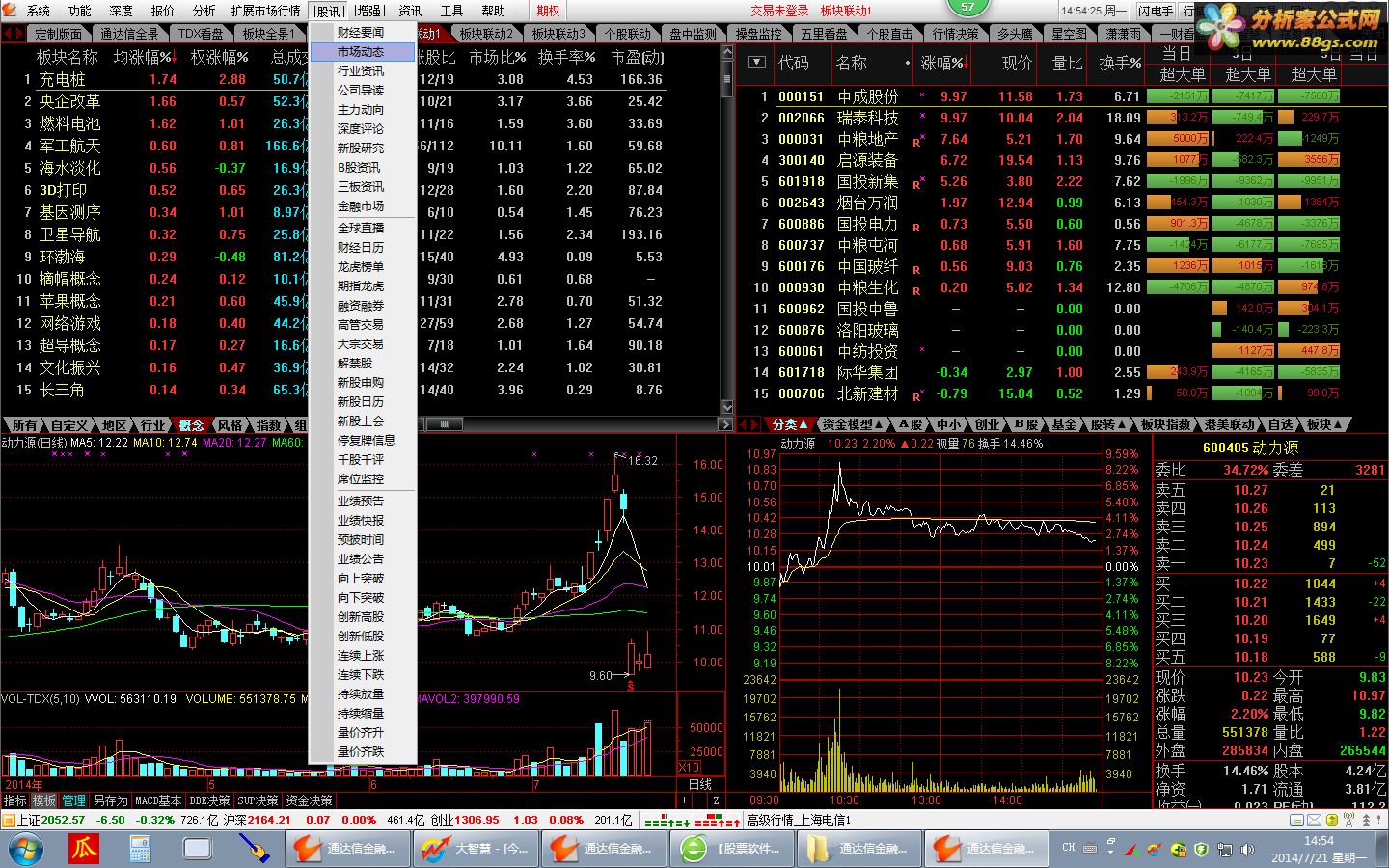Screen dimensions: 1389x868
Task: Select the 军工航天 sector row
Action: coord(361,146)
